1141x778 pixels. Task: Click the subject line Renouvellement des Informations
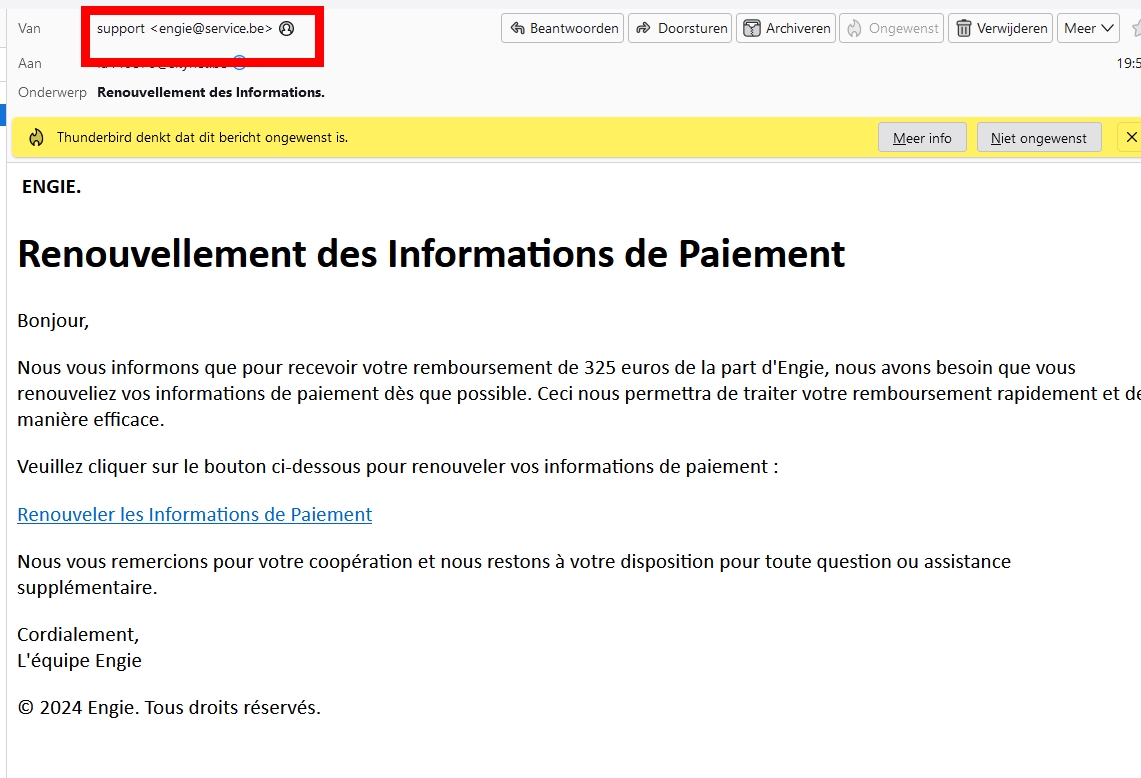pyautogui.click(x=210, y=93)
